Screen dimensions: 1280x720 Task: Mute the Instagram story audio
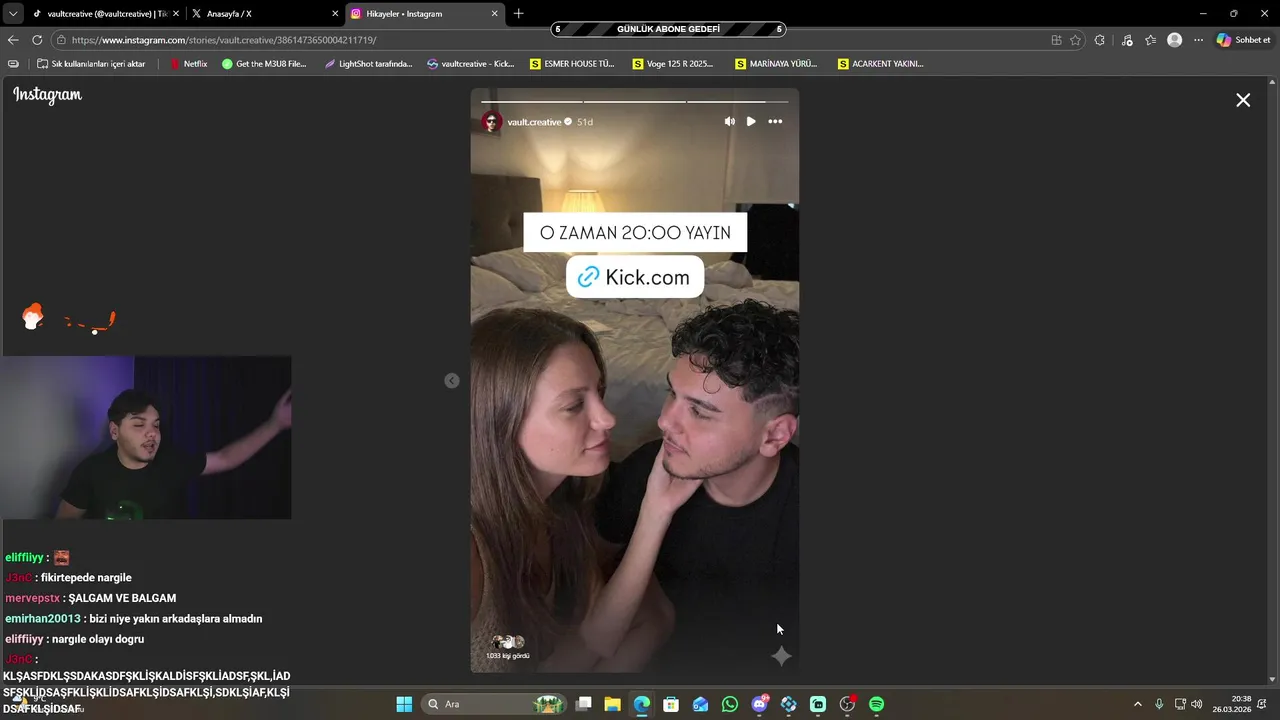click(x=730, y=121)
